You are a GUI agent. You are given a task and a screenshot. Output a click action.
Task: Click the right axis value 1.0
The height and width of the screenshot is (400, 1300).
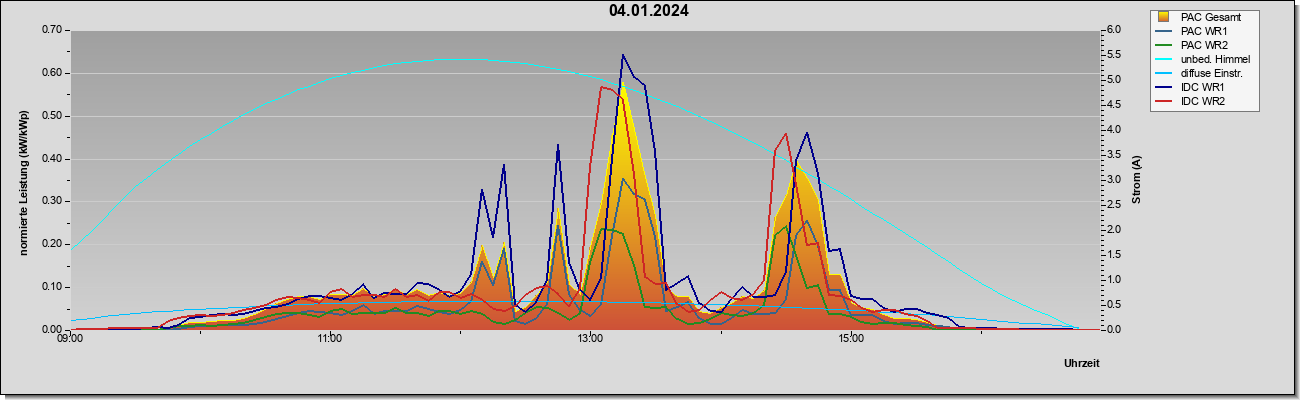coord(1116,280)
